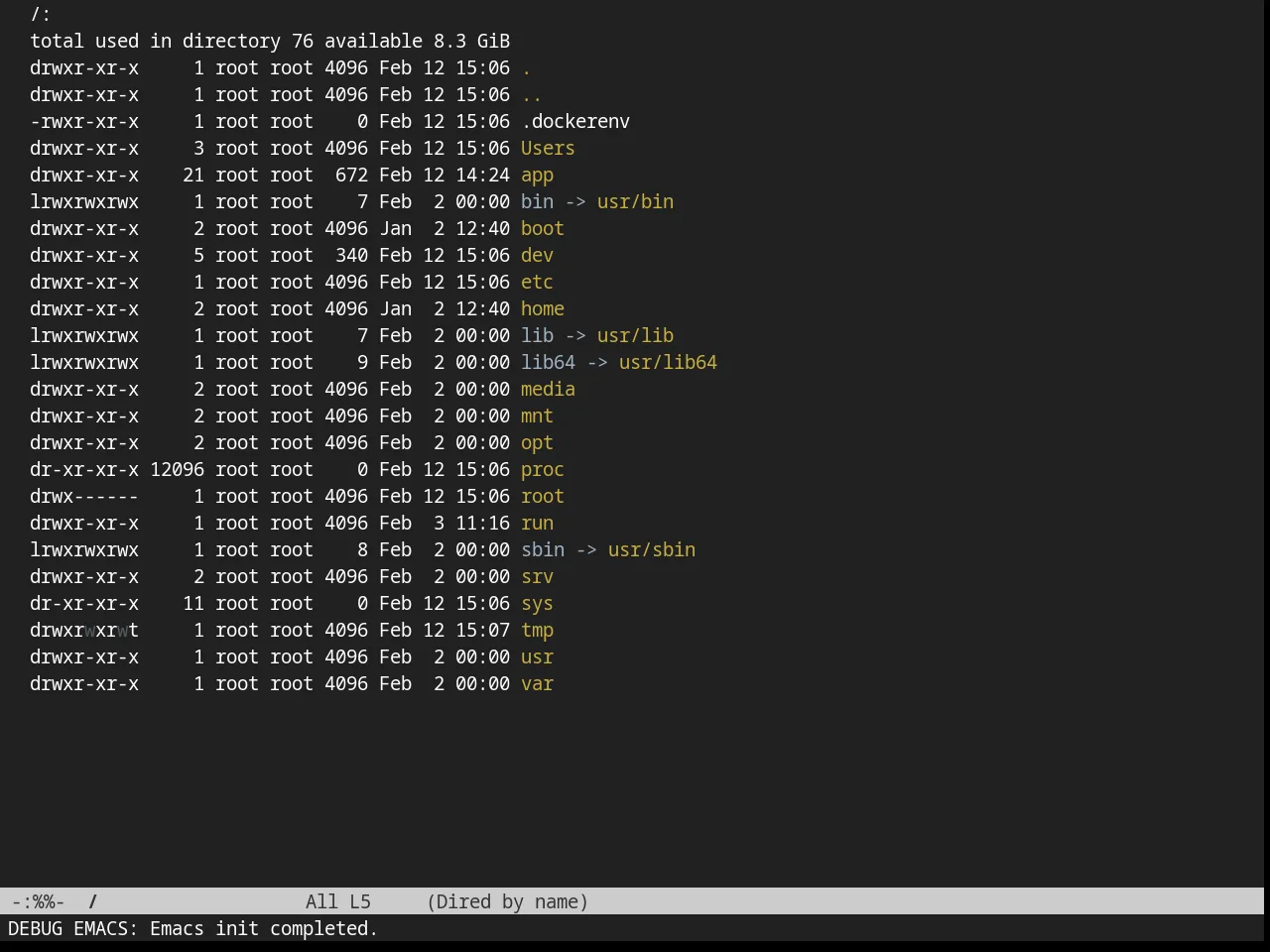Click the 672 size value for app
Viewport: 1270px width, 952px height.
tap(351, 175)
